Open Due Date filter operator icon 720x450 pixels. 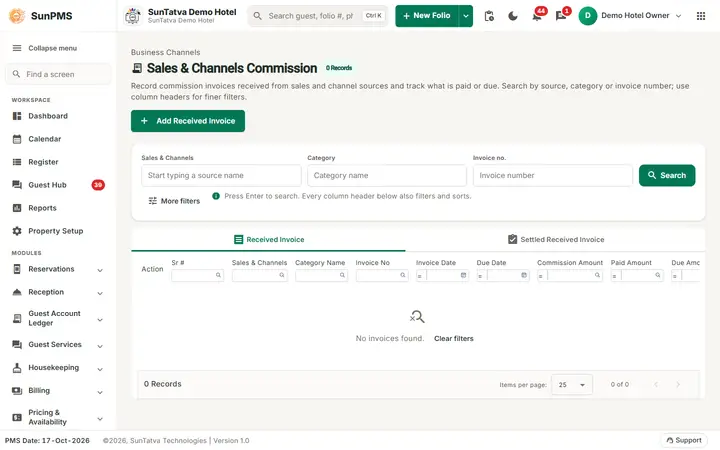point(480,276)
